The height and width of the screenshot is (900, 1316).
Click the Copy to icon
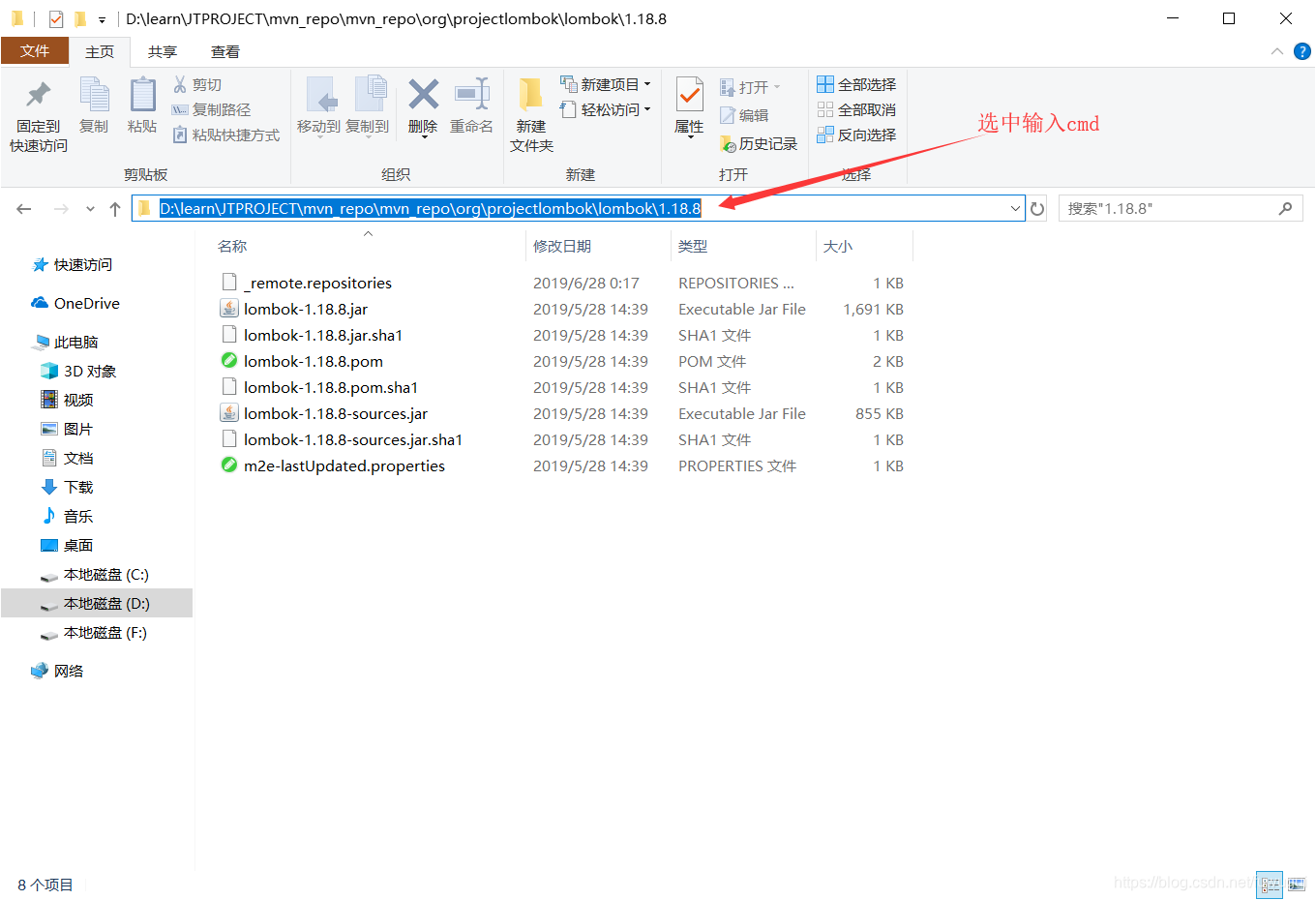click(x=370, y=95)
